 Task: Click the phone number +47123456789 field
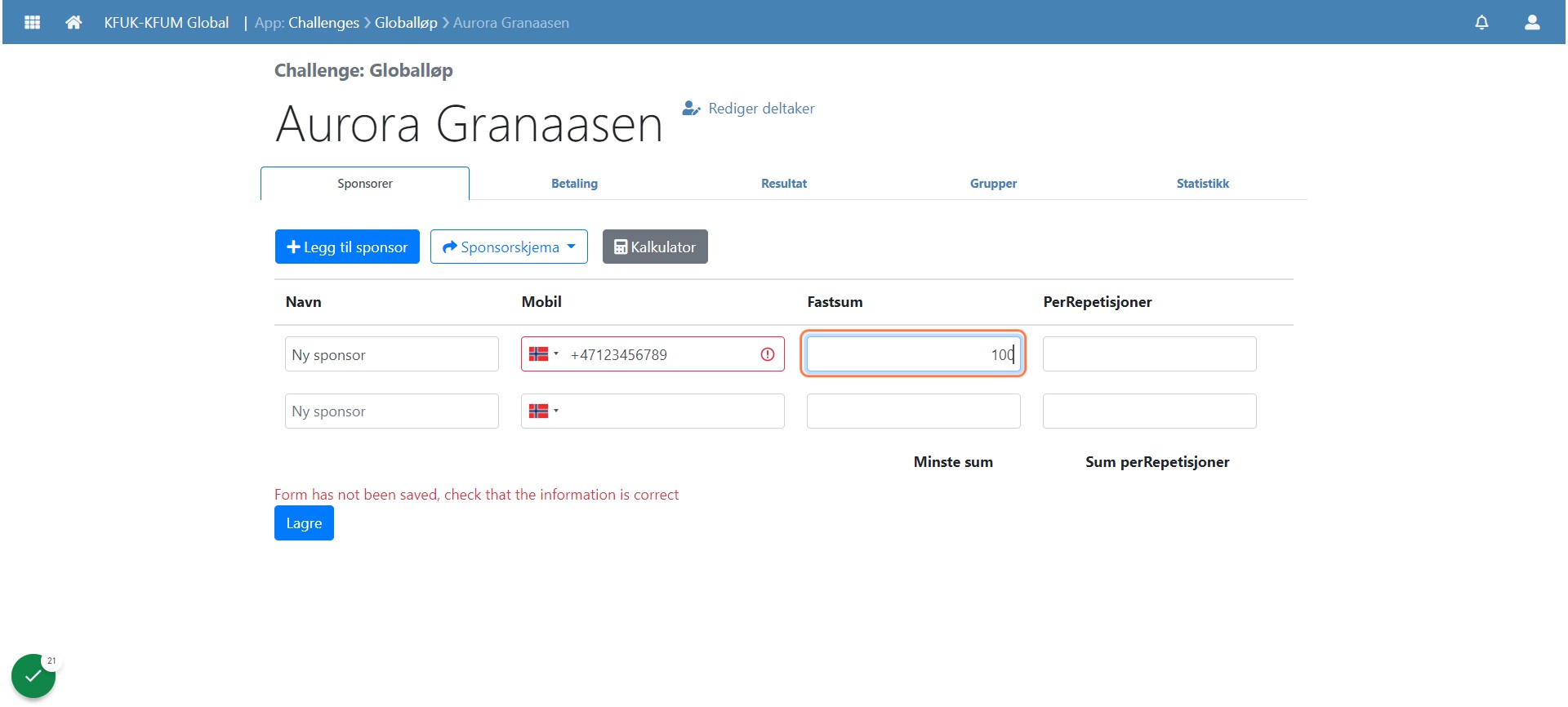(653, 354)
